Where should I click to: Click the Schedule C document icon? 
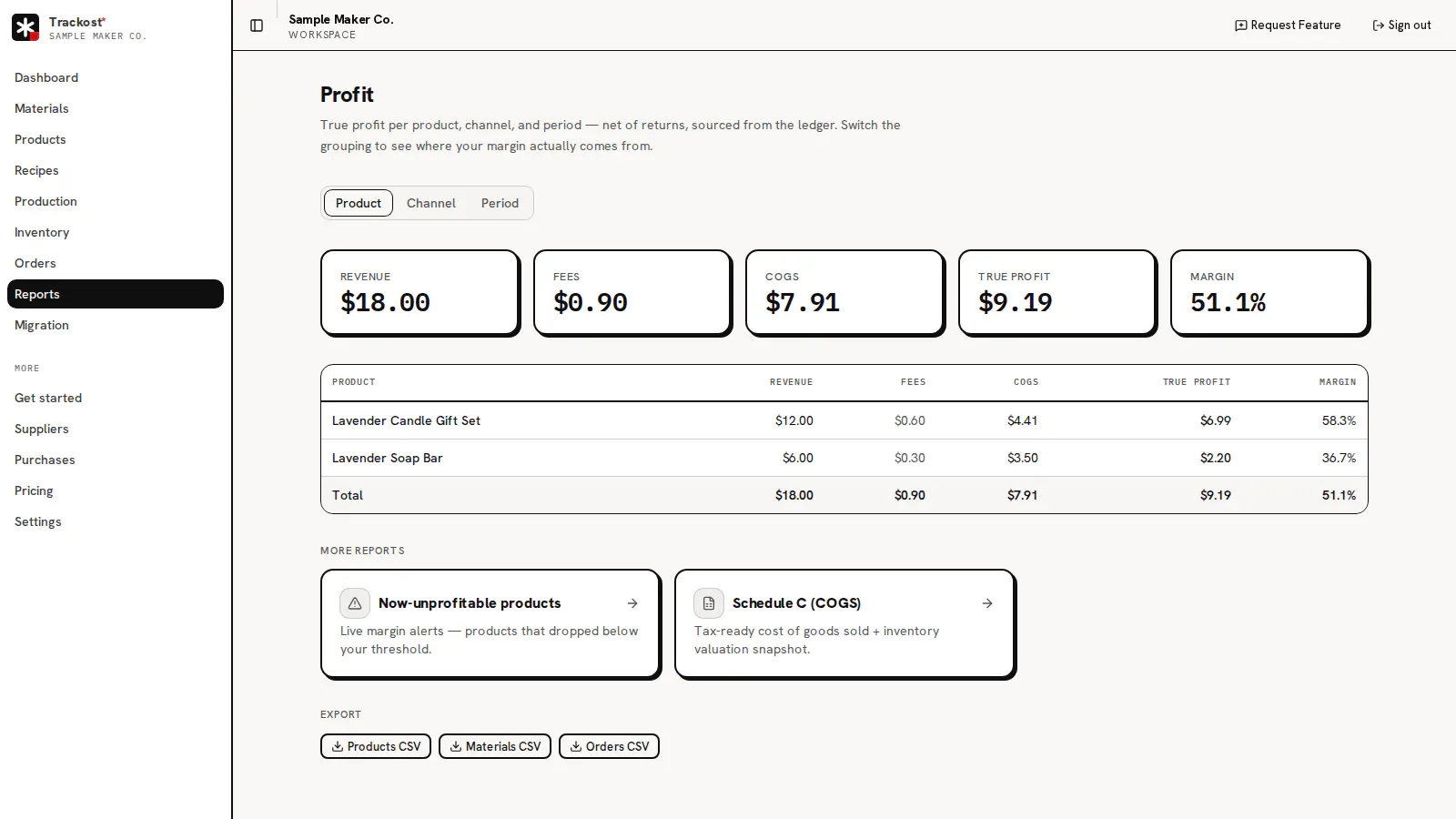(709, 603)
